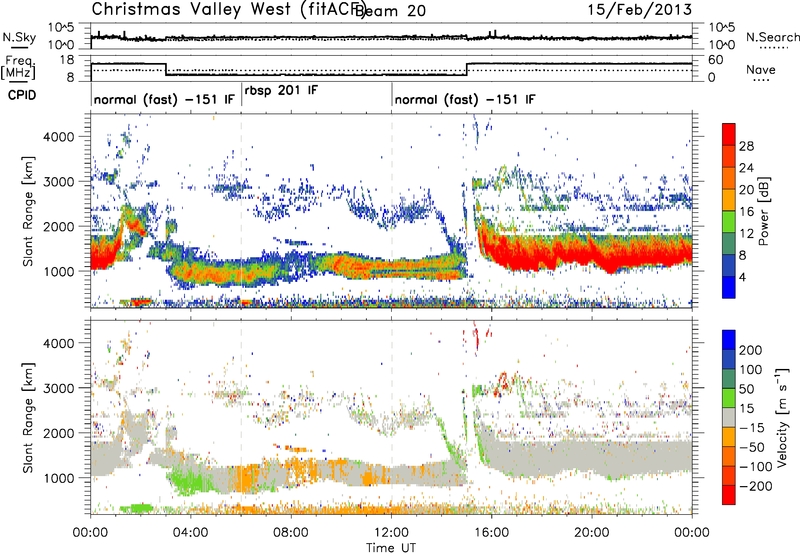Click the second 'normal (fast) -151 IF' label

(465, 99)
